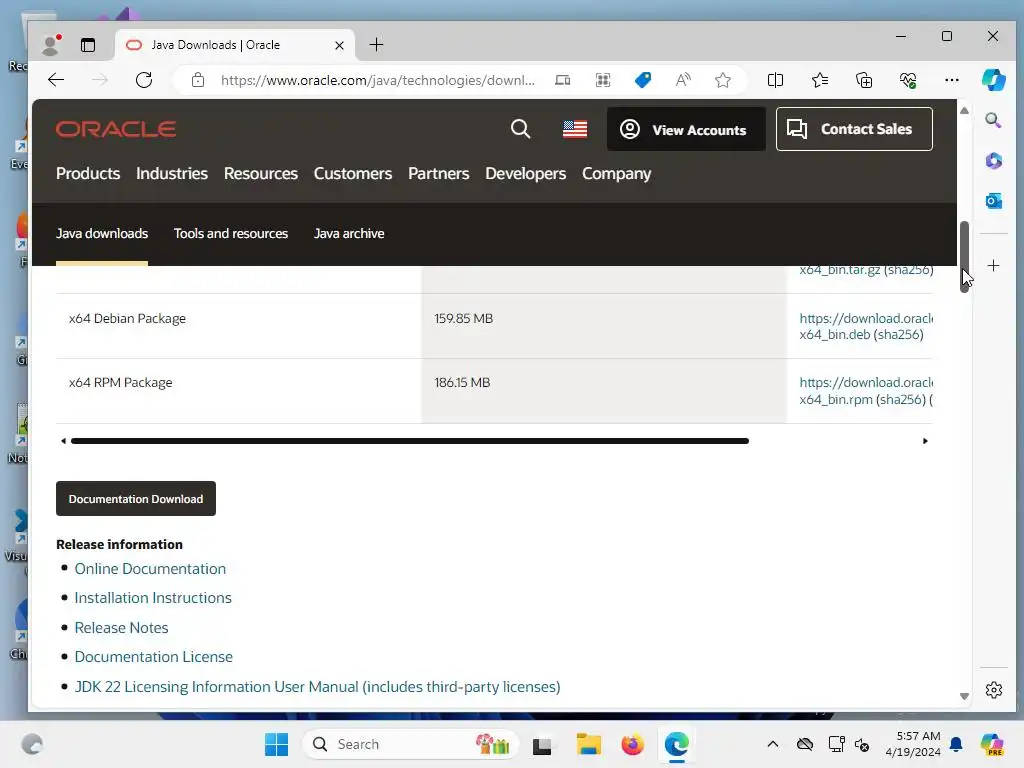Open the Release Notes link
The width and height of the screenshot is (1024, 768).
121,628
